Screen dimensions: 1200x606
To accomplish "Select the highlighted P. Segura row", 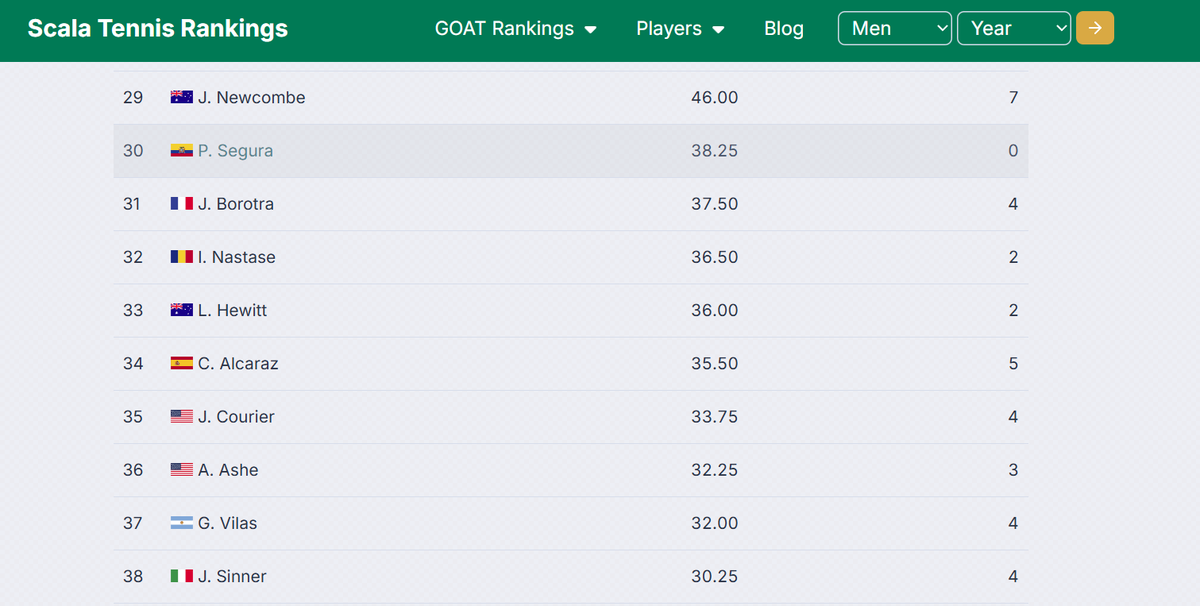I will point(570,150).
